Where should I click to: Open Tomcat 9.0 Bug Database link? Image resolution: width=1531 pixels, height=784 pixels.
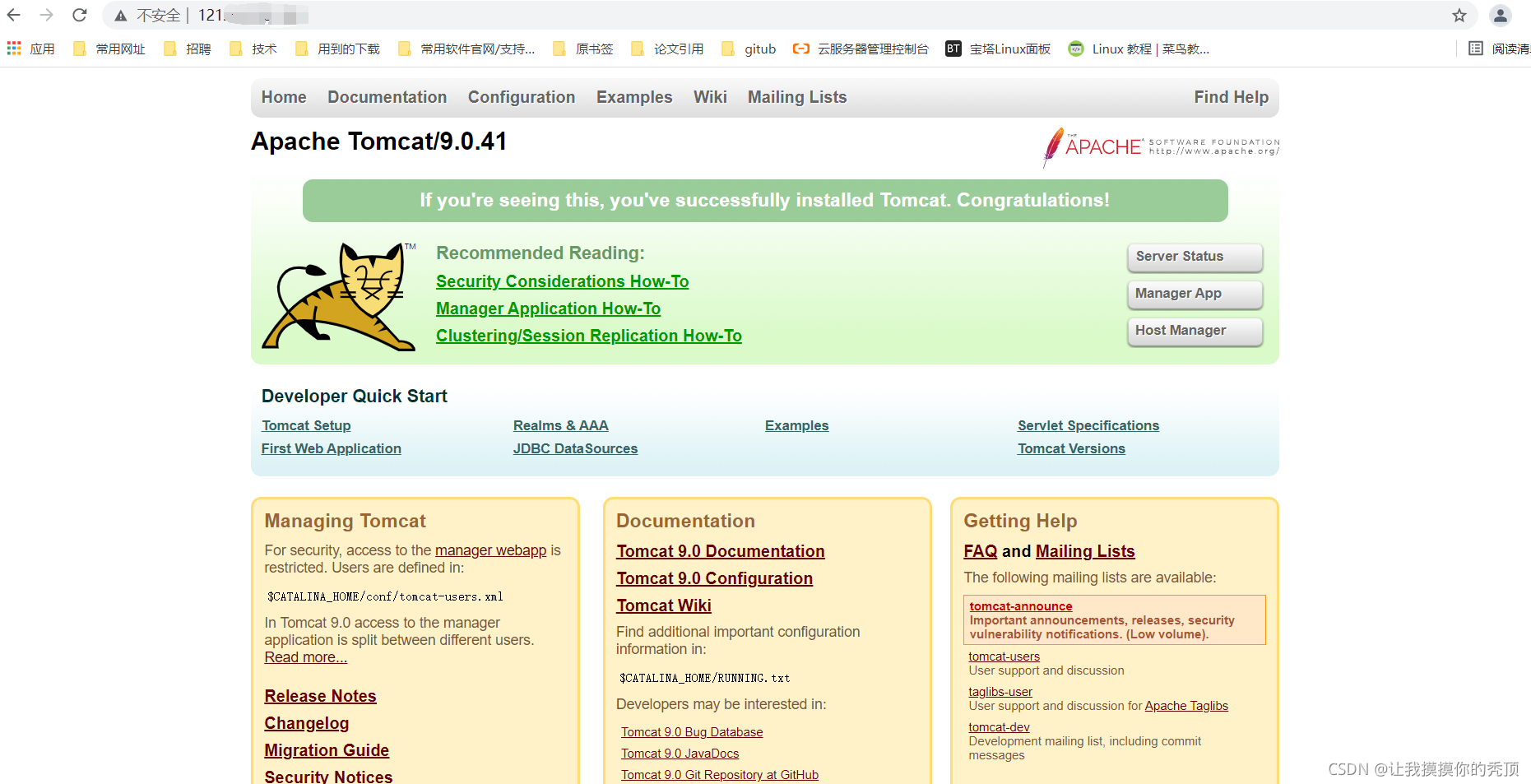692,732
